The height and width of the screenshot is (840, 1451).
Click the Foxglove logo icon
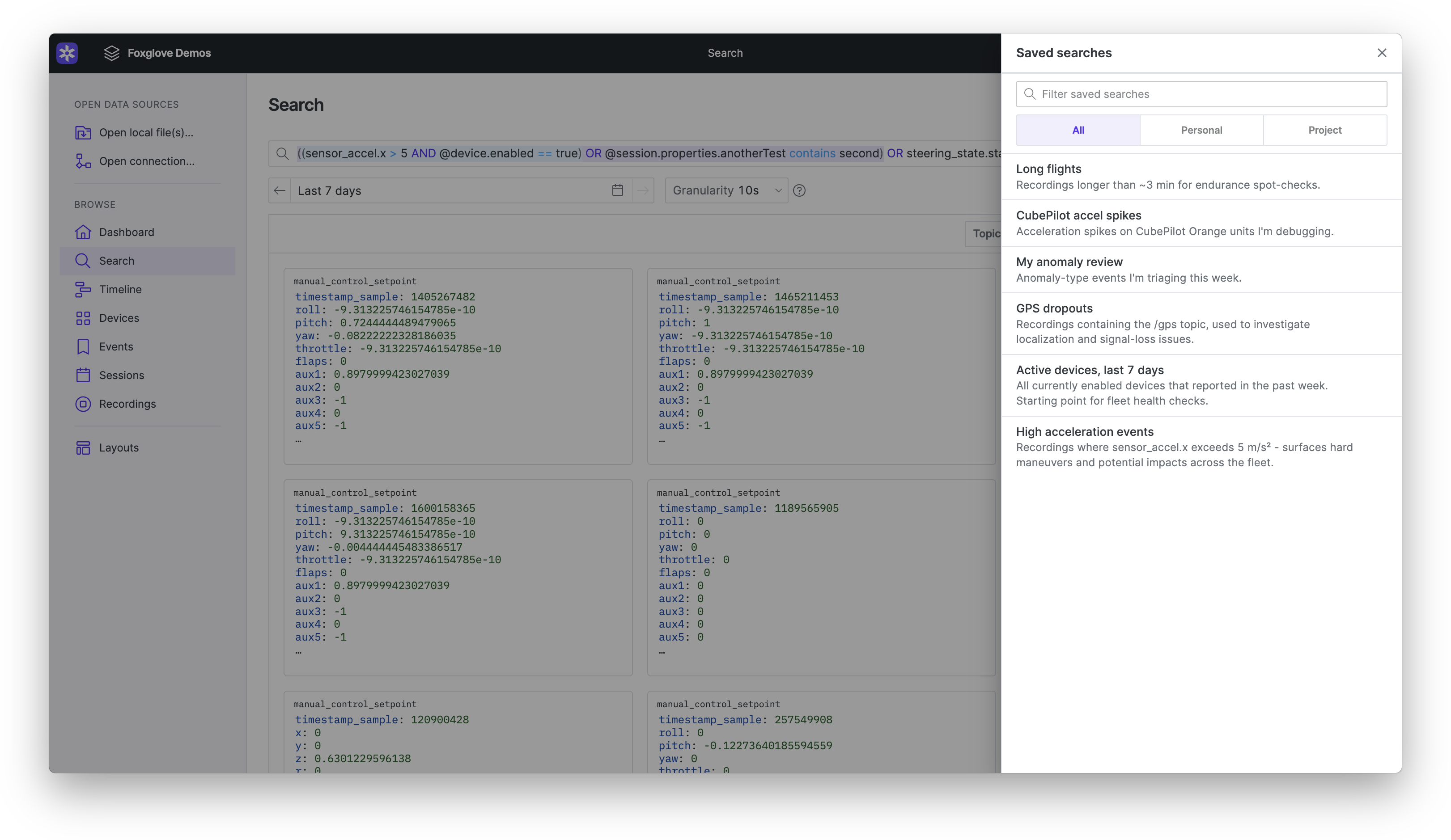(x=67, y=53)
